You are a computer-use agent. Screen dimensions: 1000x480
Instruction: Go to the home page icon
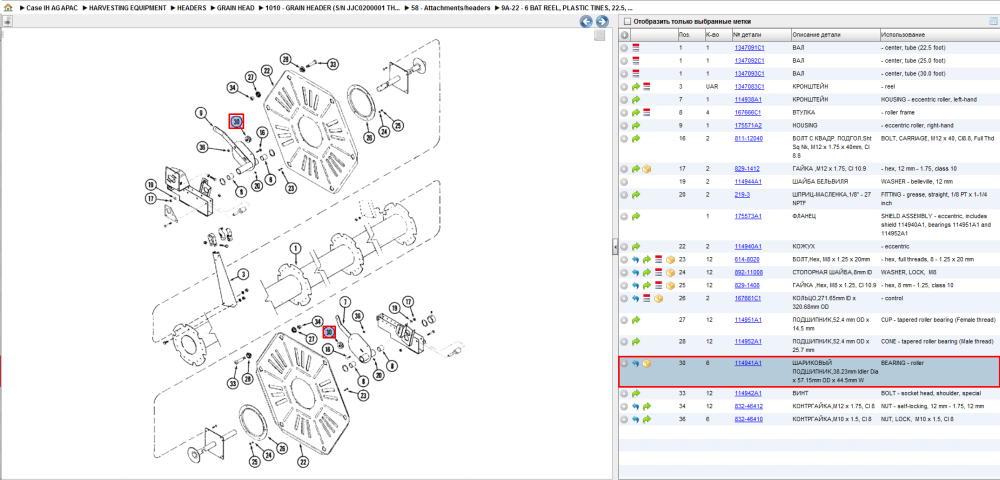pyautogui.click(x=8, y=8)
